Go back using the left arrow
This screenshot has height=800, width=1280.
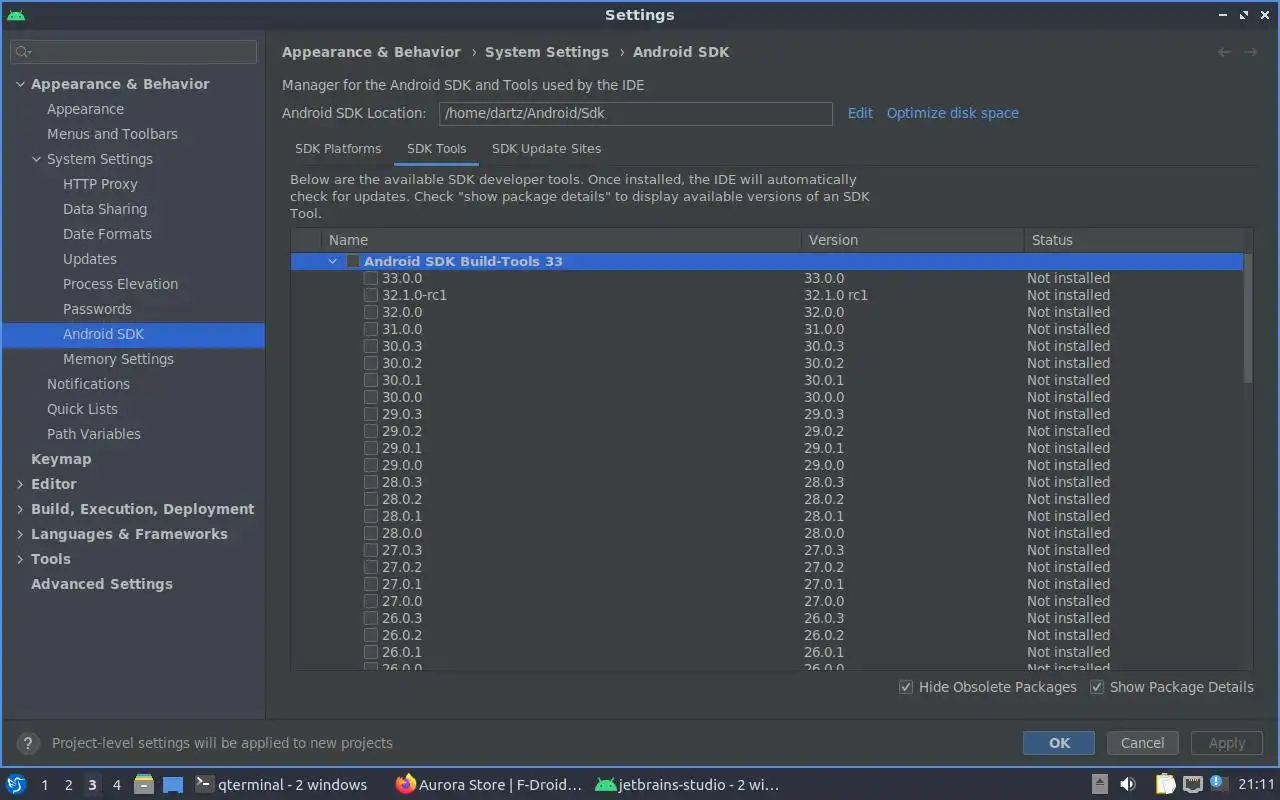[1224, 52]
